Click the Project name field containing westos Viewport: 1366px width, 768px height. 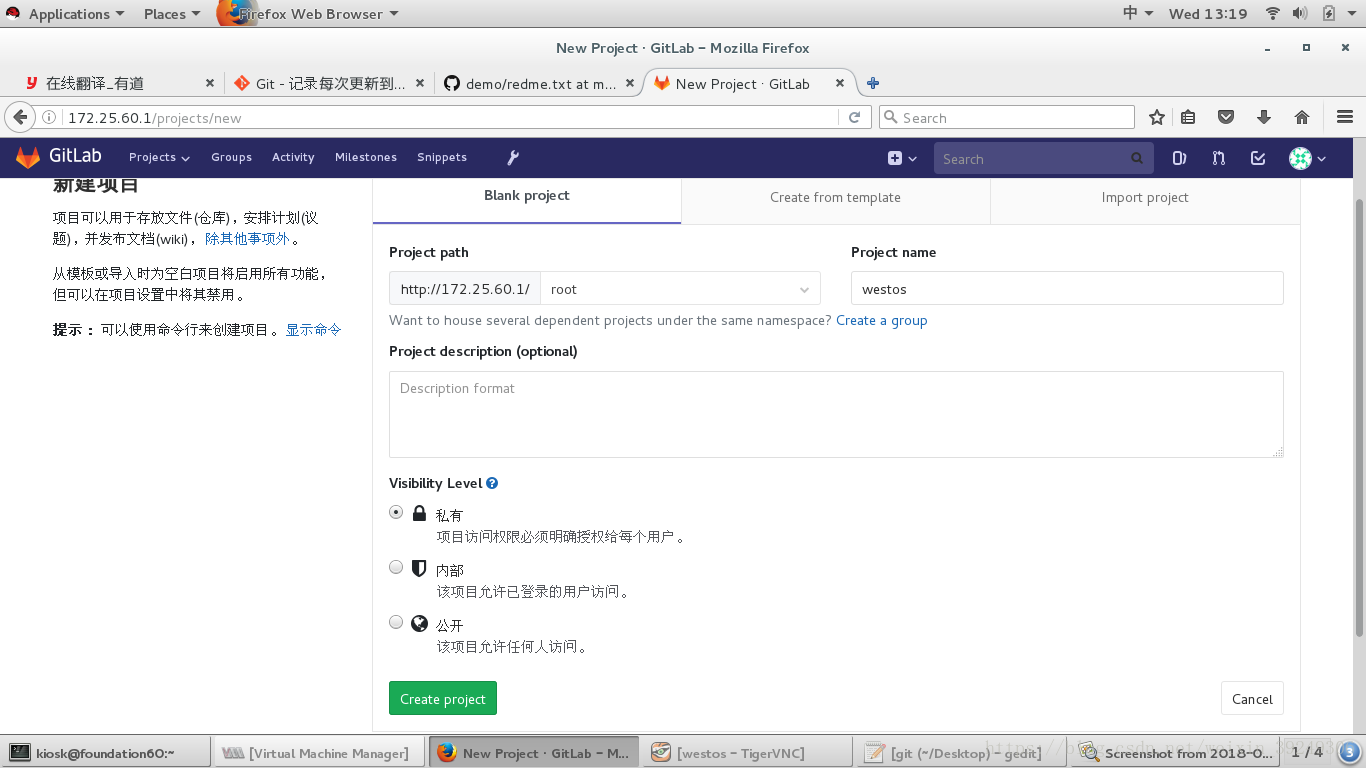pyautogui.click(x=1067, y=288)
